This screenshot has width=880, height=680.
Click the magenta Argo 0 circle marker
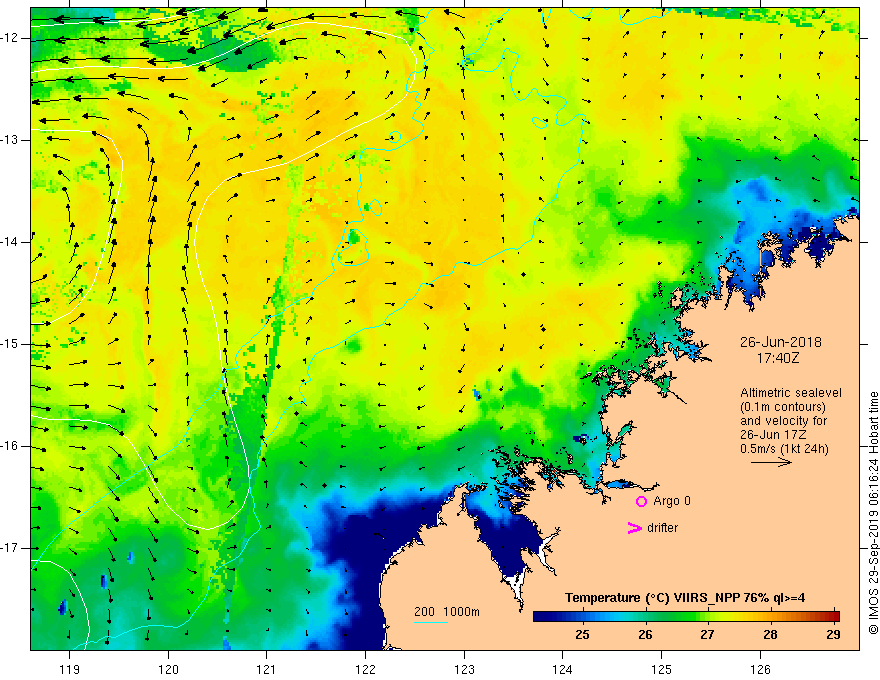[641, 502]
